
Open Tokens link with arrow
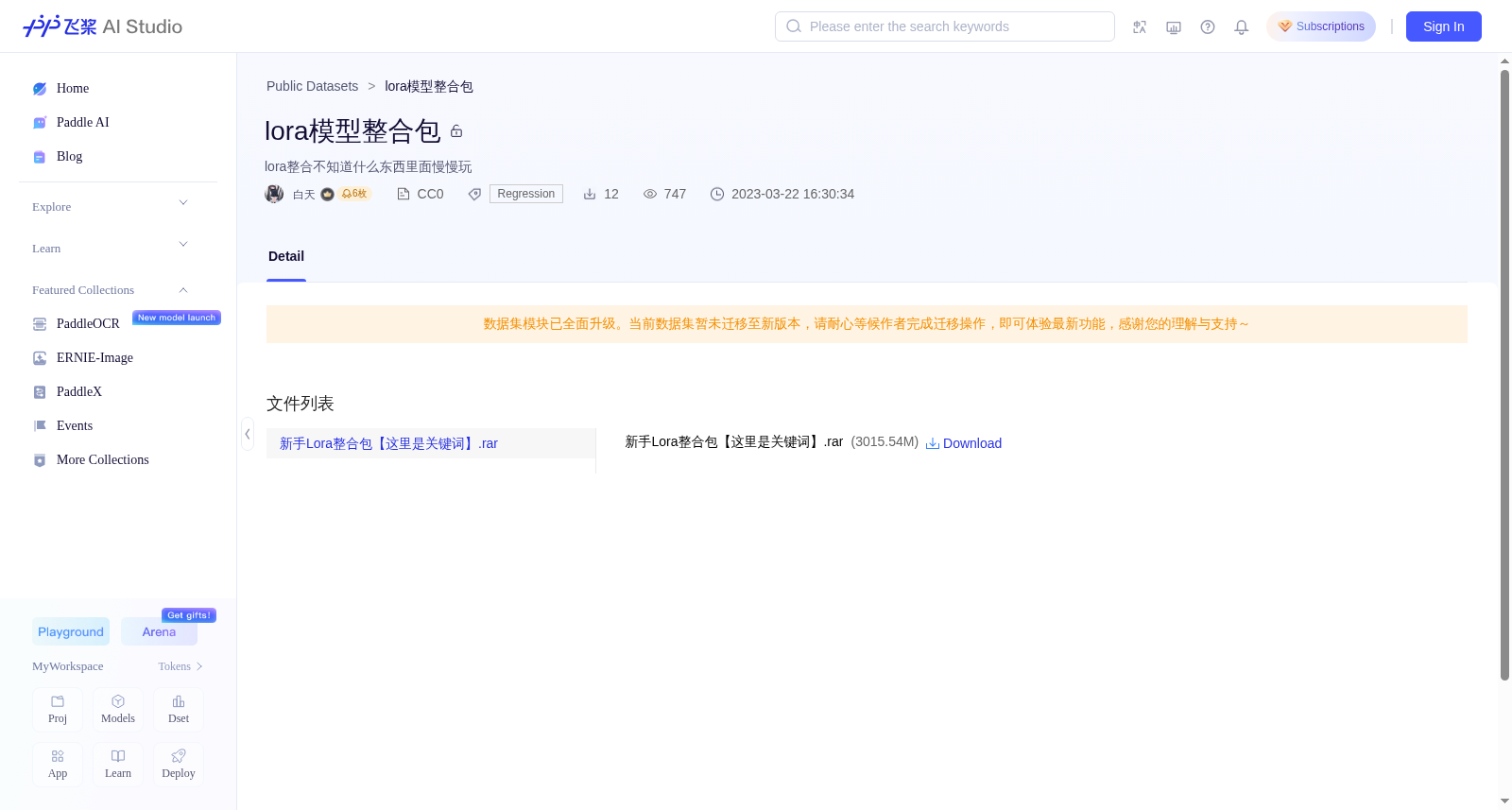pos(180,666)
